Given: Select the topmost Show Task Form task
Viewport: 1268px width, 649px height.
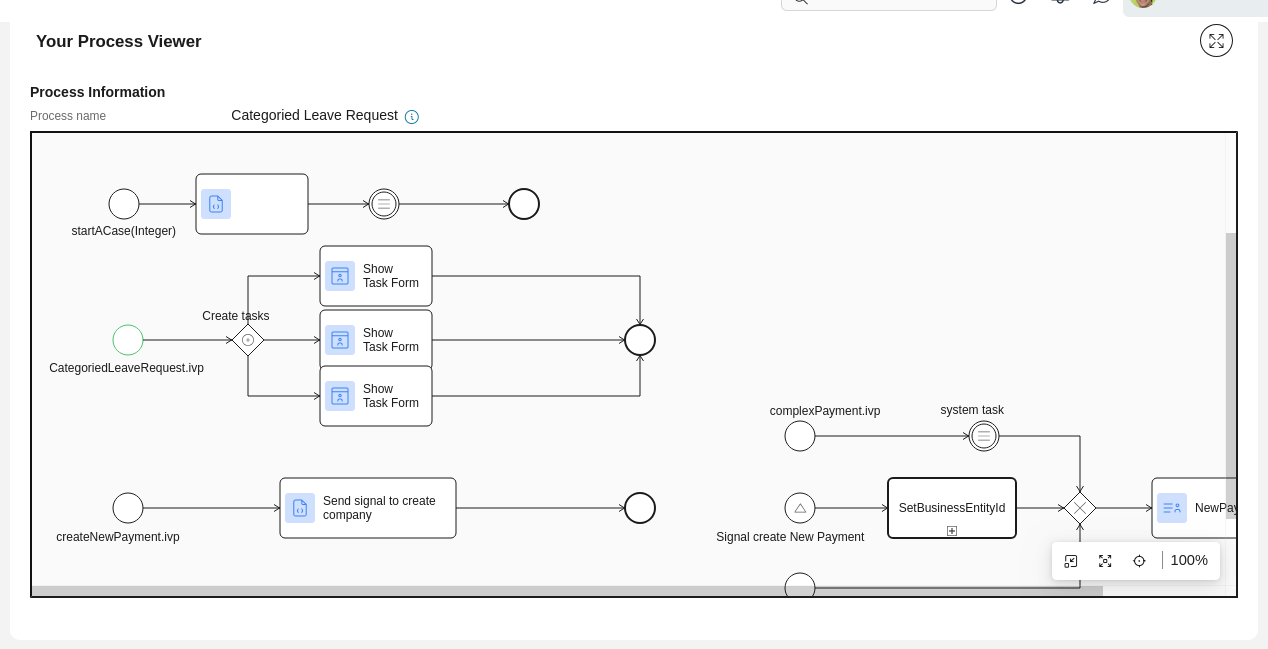Looking at the screenshot, I should [376, 276].
